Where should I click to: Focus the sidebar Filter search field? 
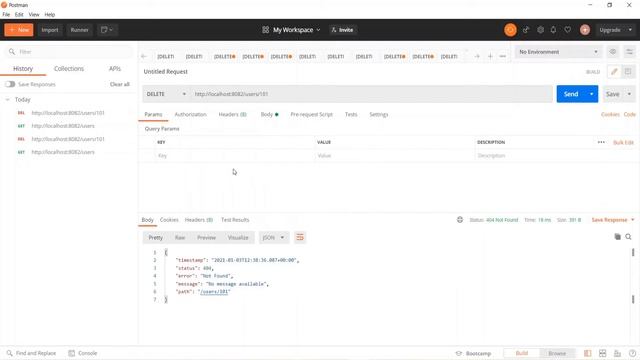click(x=69, y=52)
